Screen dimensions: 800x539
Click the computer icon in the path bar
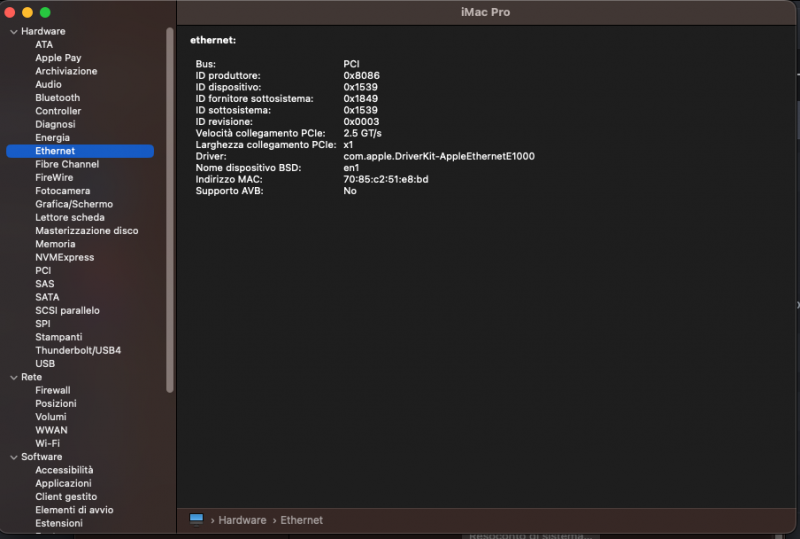click(x=196, y=520)
